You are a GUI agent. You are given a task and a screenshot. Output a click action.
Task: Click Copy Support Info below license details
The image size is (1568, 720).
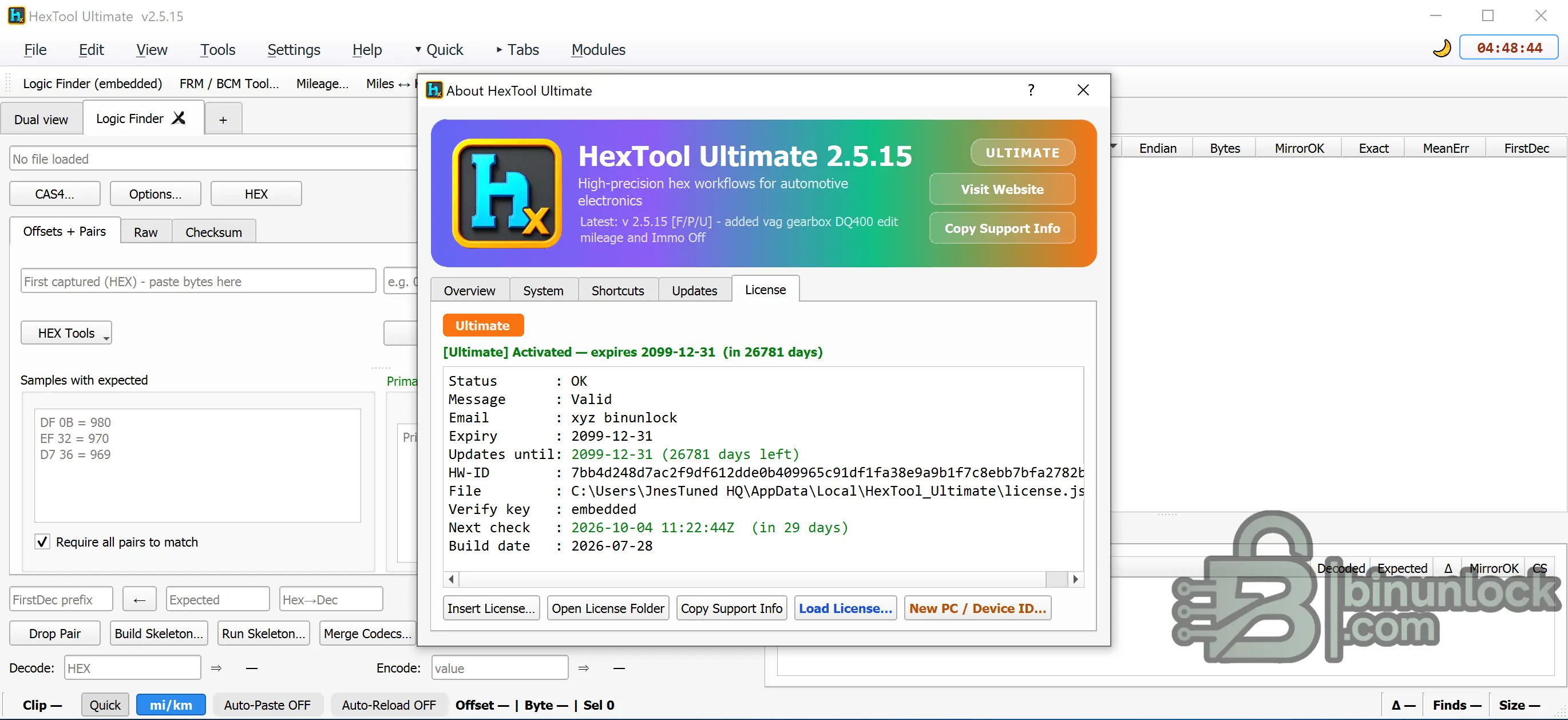[x=731, y=608]
